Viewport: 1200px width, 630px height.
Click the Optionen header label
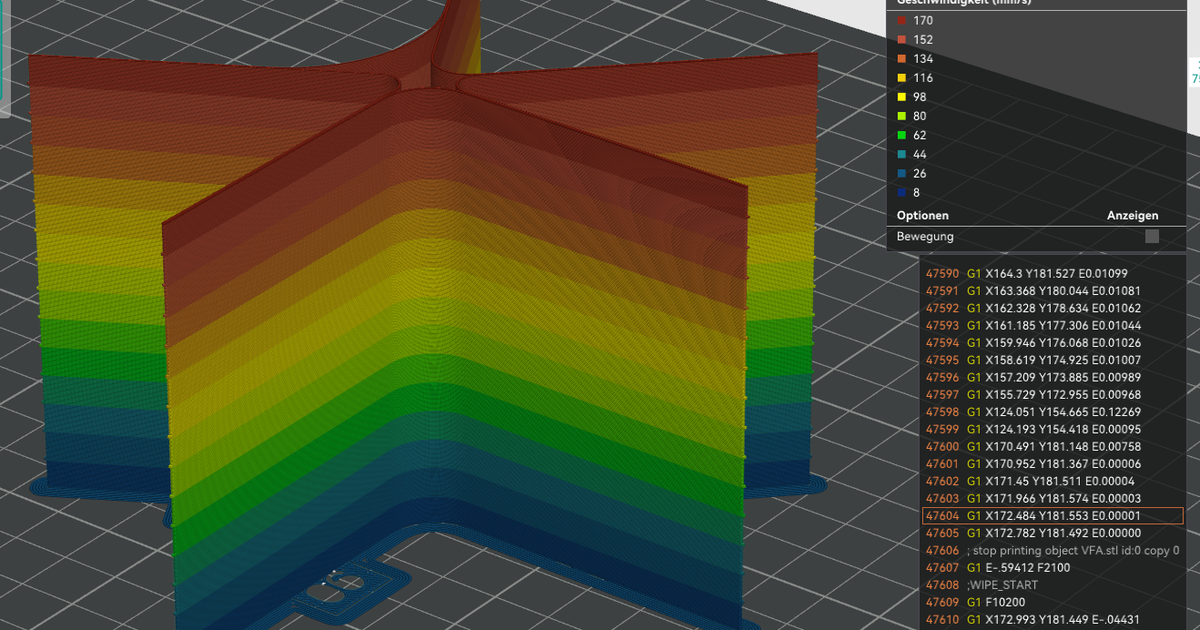coord(922,216)
